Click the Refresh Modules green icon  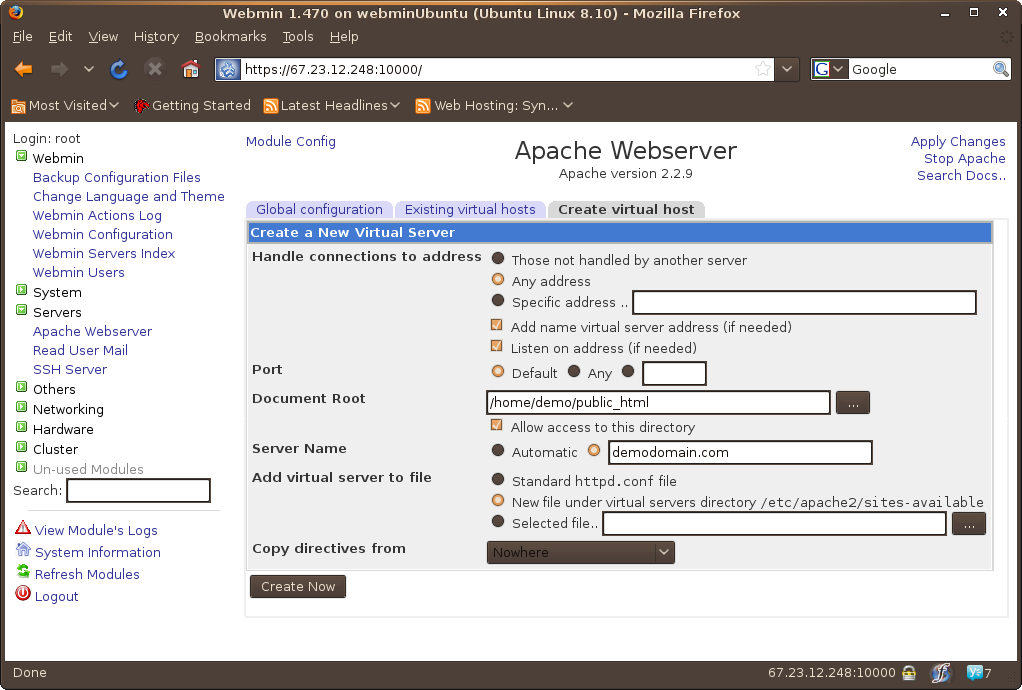click(23, 571)
